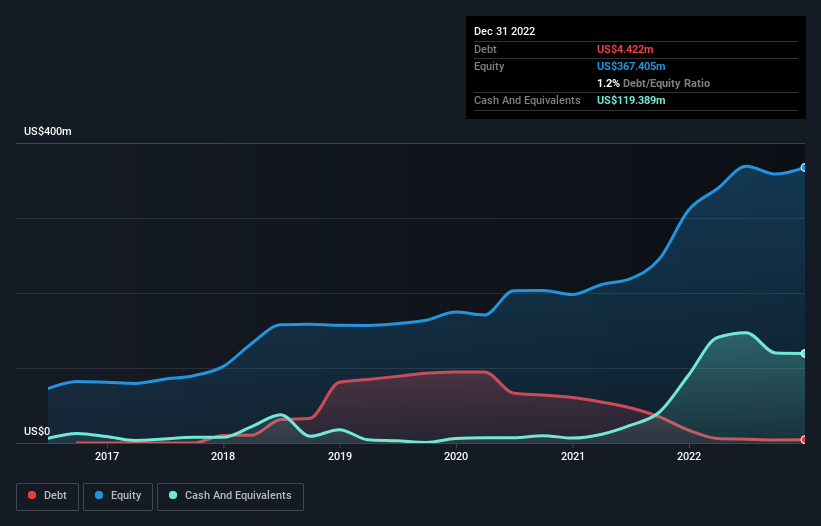
Task: Select the Cash end-point marker at Dec 2022
Action: (804, 354)
